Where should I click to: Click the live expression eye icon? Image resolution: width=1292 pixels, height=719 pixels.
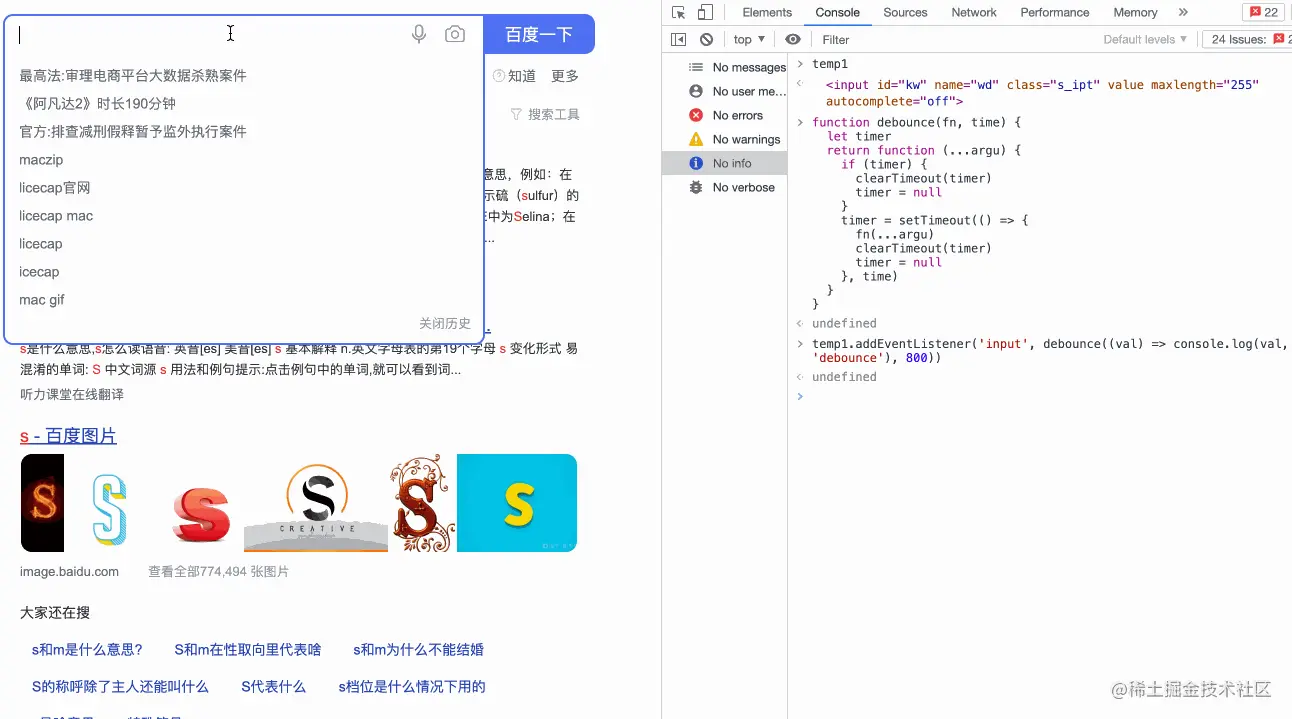coord(793,39)
